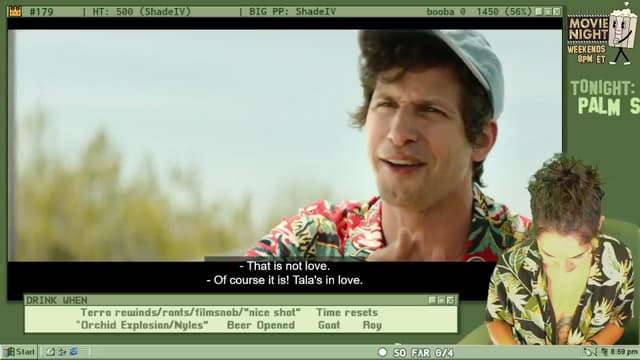Click the BIG PP: ShadeIV title text
The height and width of the screenshot is (360, 640).
click(293, 11)
